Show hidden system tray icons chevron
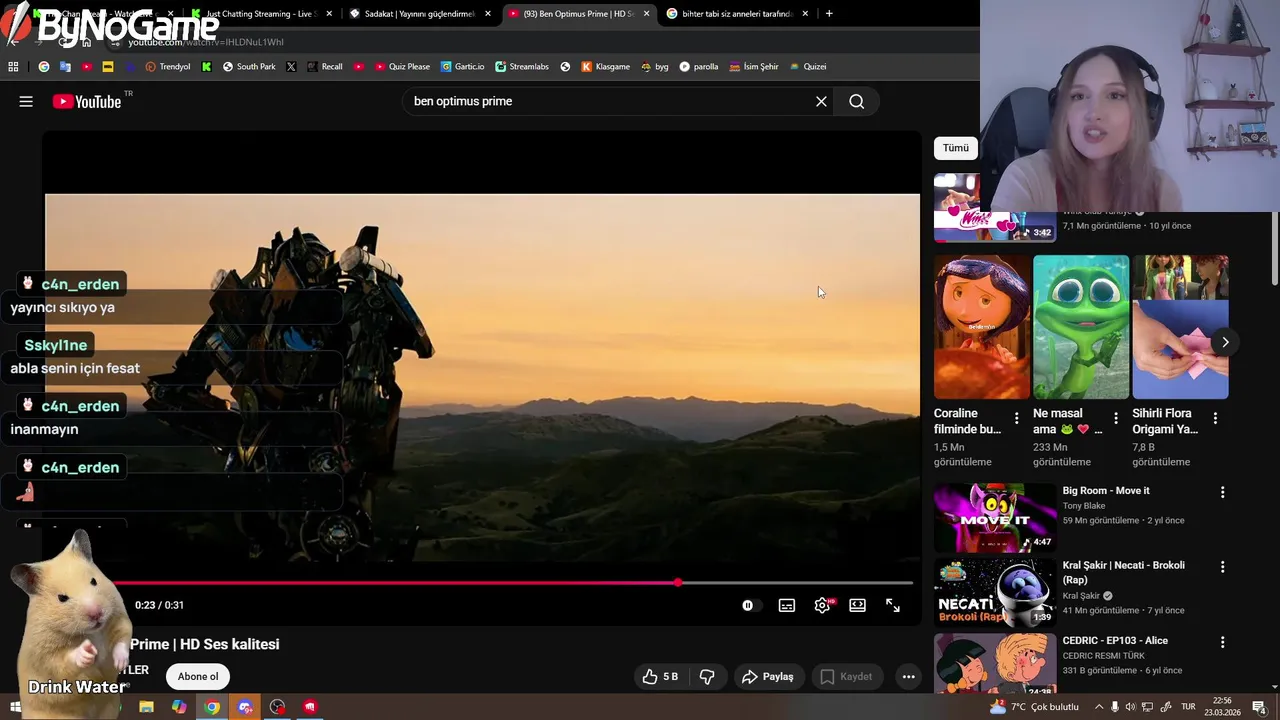Viewport: 1280px width, 720px height. click(x=1099, y=707)
